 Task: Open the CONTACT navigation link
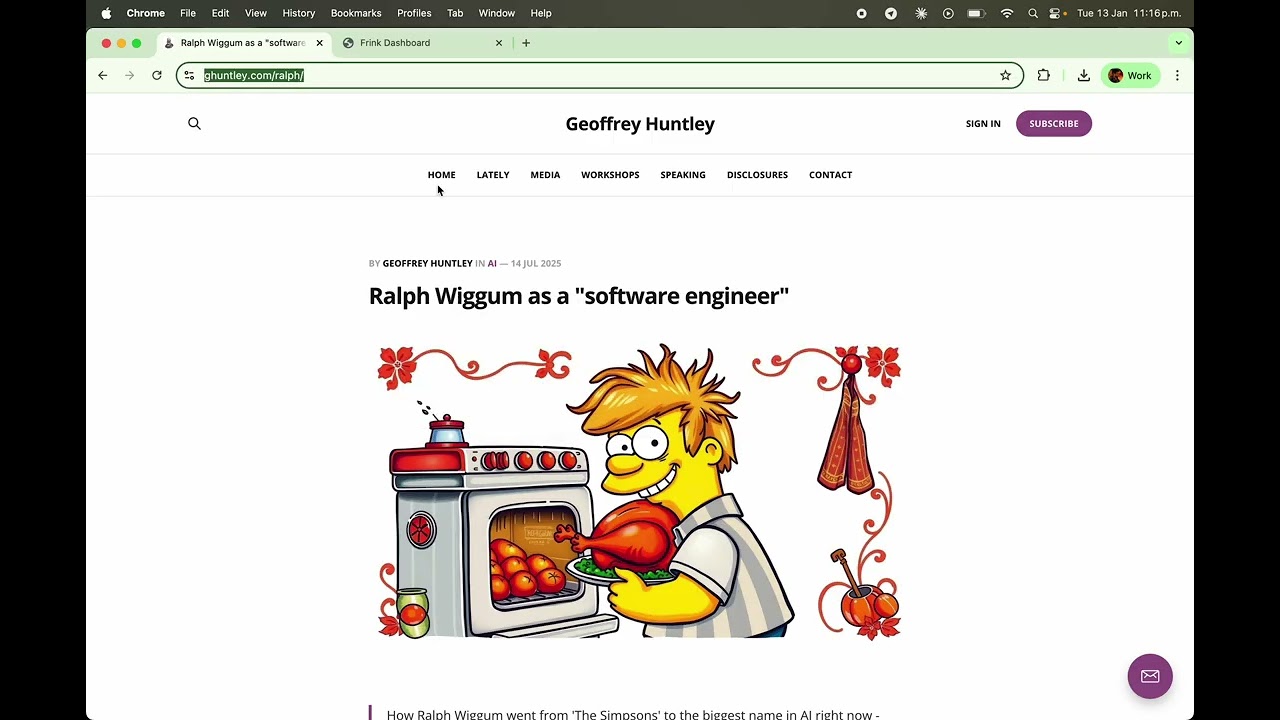830,175
